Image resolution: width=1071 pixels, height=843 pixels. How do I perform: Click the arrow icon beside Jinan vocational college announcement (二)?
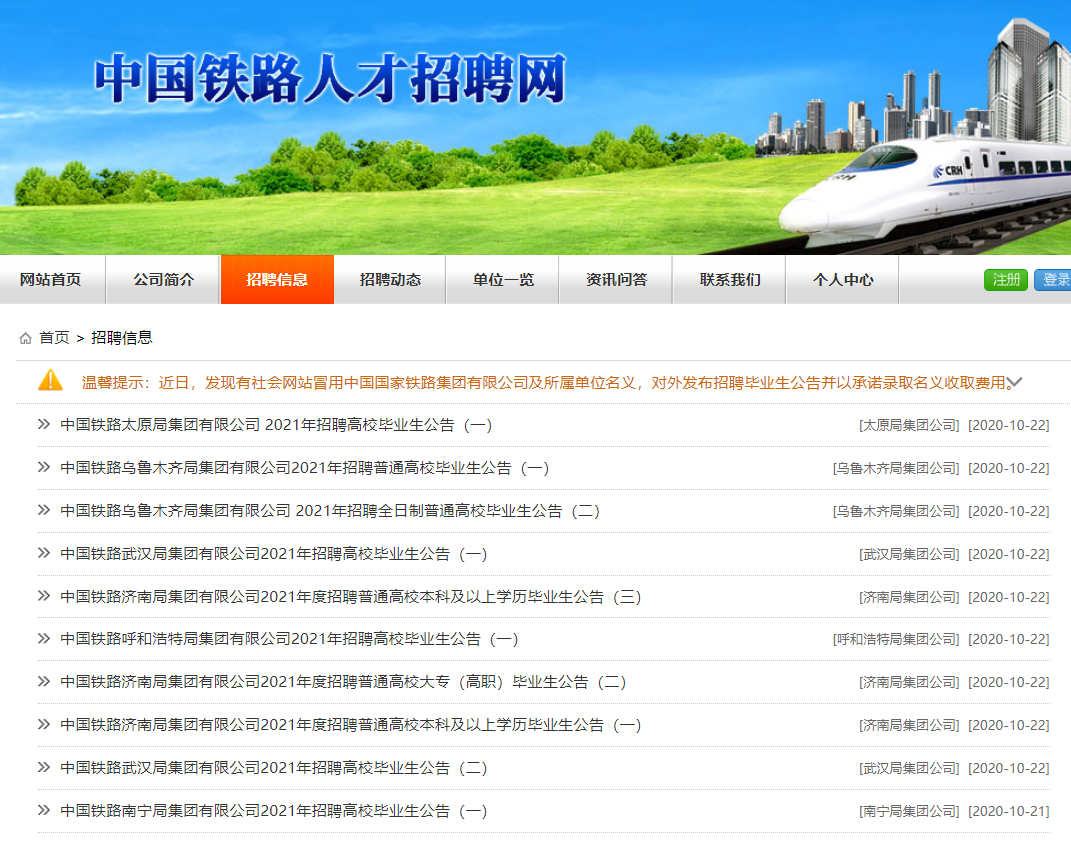[x=44, y=682]
